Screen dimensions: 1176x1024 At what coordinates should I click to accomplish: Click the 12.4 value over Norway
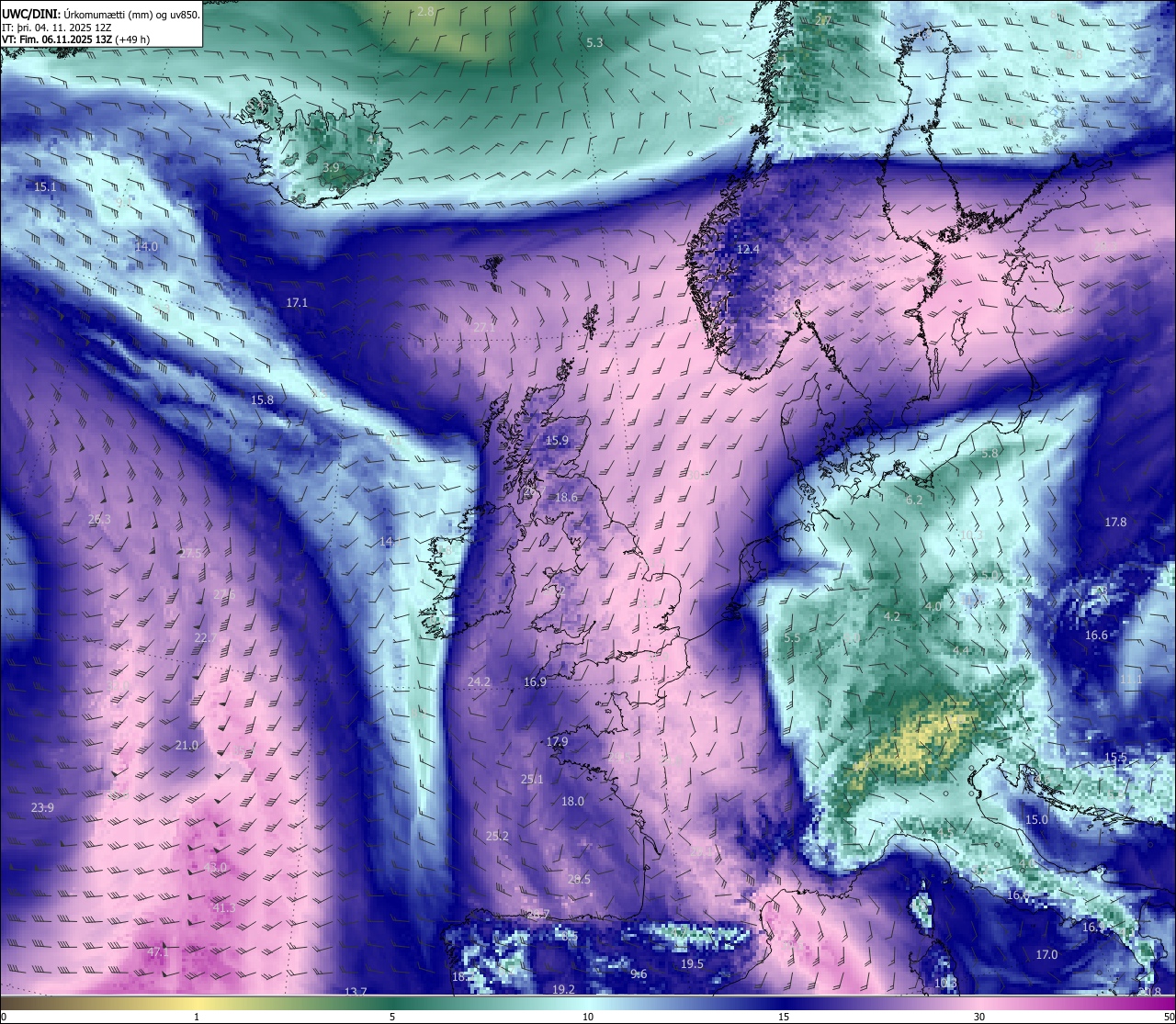tap(748, 249)
